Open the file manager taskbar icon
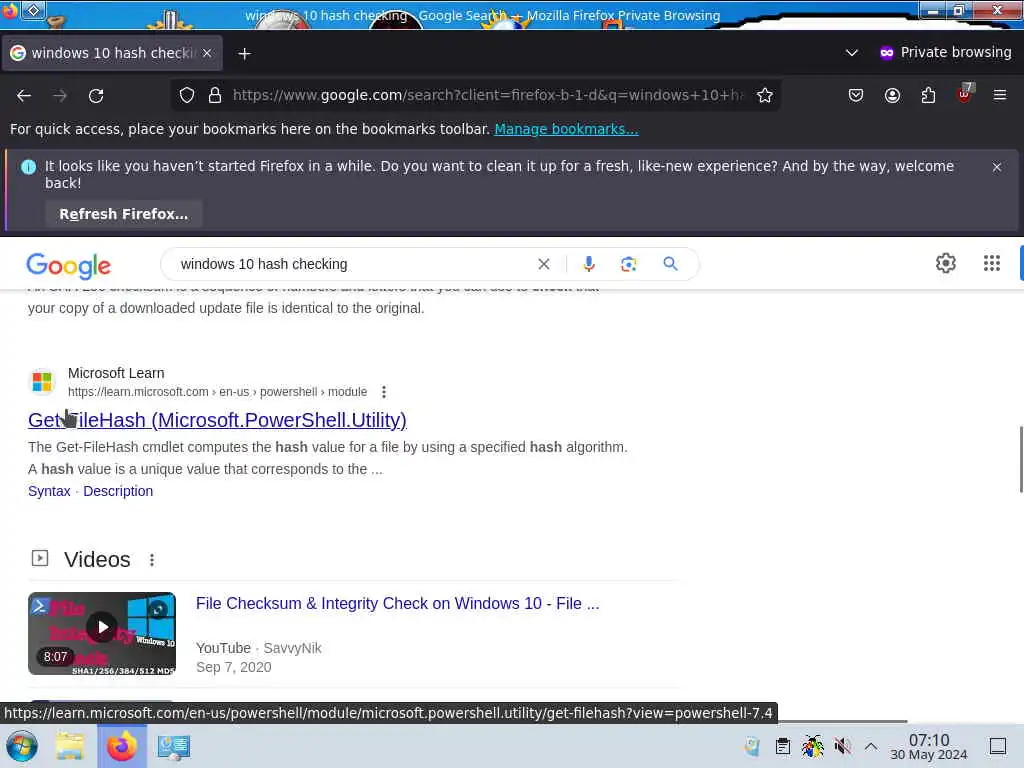The image size is (1024, 768). point(69,746)
